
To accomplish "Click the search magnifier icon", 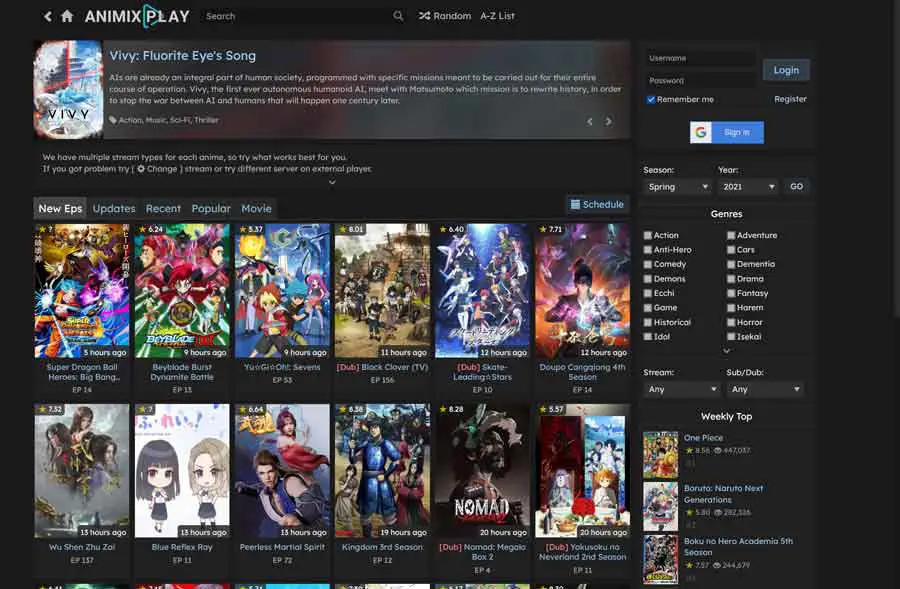I will pyautogui.click(x=398, y=16).
